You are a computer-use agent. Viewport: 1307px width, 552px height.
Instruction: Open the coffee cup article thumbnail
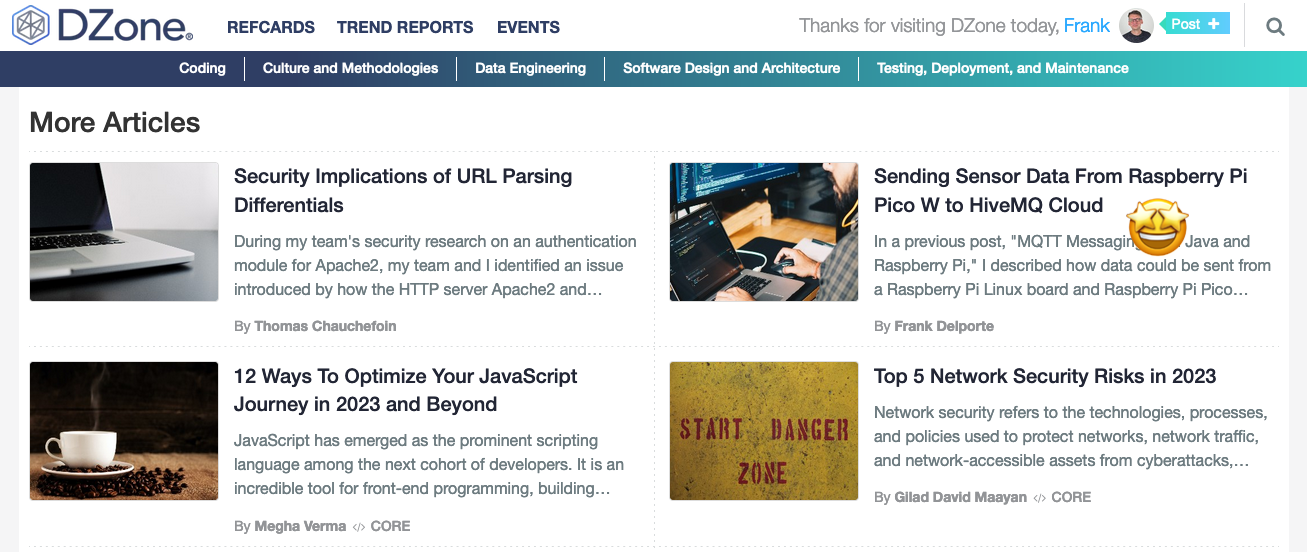124,431
